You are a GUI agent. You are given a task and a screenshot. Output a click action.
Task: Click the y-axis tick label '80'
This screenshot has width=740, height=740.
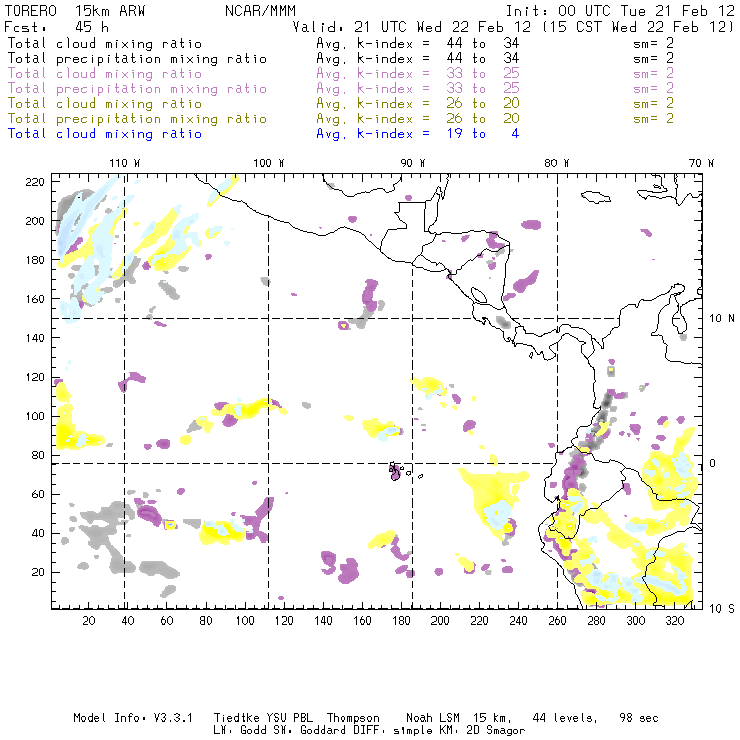(38, 455)
